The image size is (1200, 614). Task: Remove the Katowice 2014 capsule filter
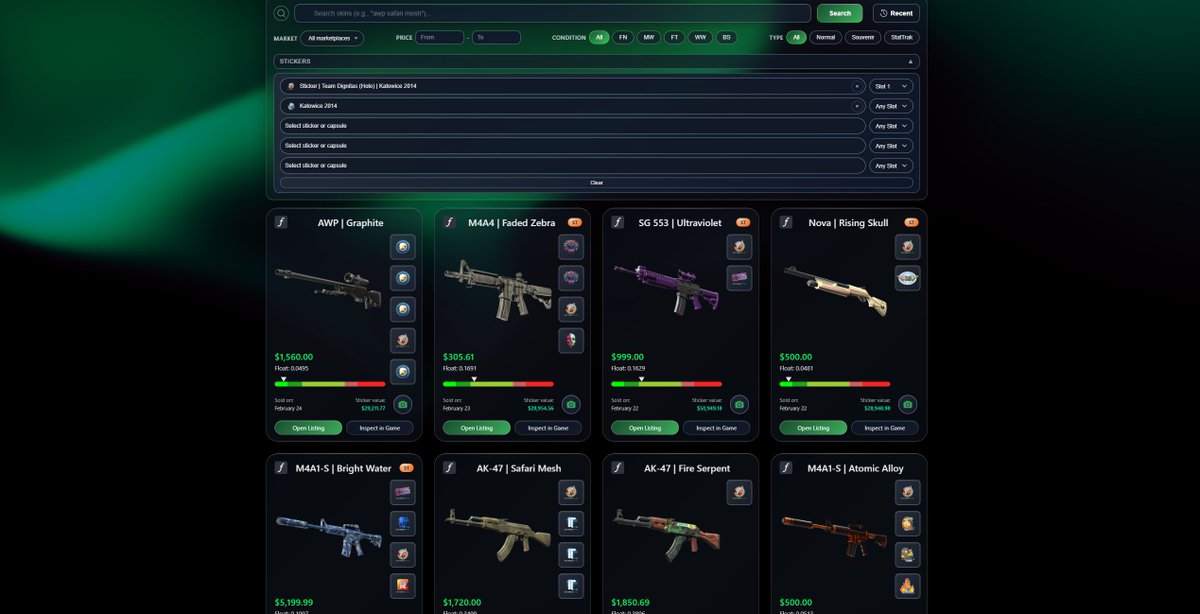coord(857,106)
